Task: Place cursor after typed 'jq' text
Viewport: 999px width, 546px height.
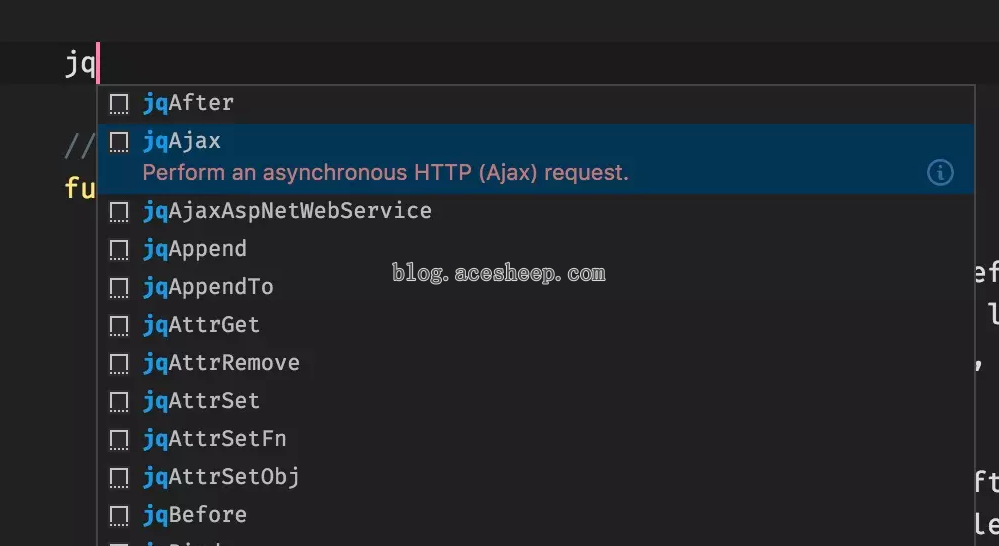Action: 98,64
